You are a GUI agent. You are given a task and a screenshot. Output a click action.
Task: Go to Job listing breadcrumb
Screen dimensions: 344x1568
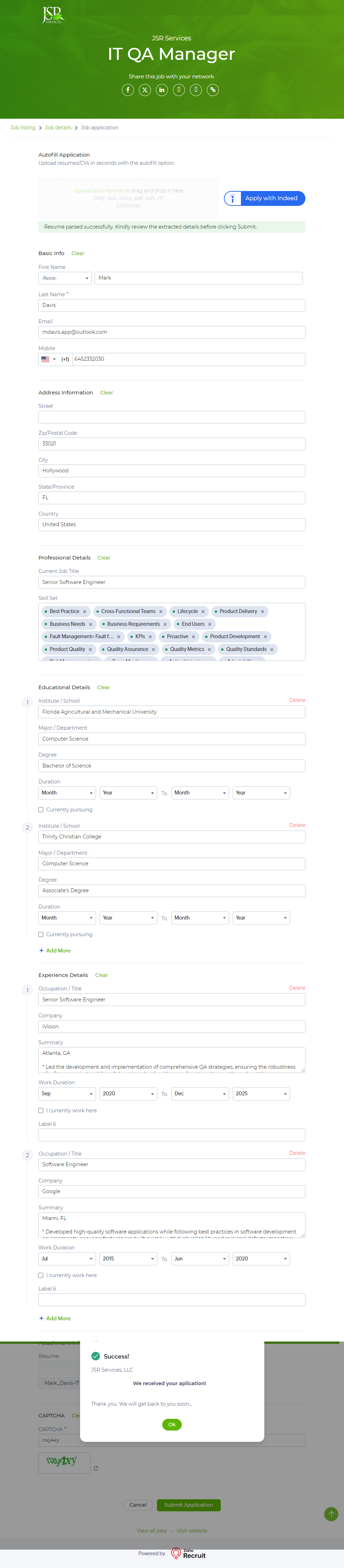(x=23, y=128)
